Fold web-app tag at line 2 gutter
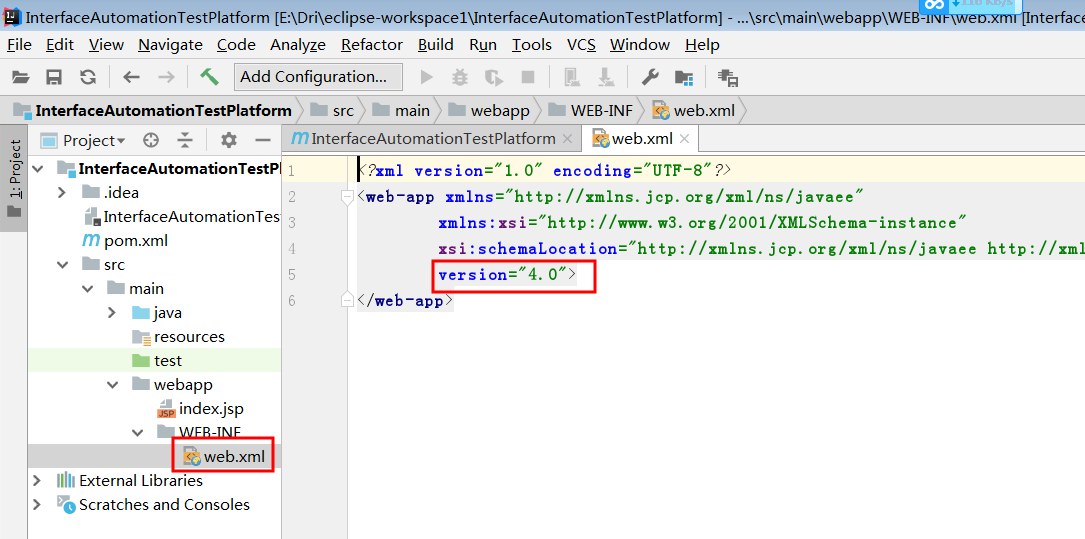 coord(347,197)
